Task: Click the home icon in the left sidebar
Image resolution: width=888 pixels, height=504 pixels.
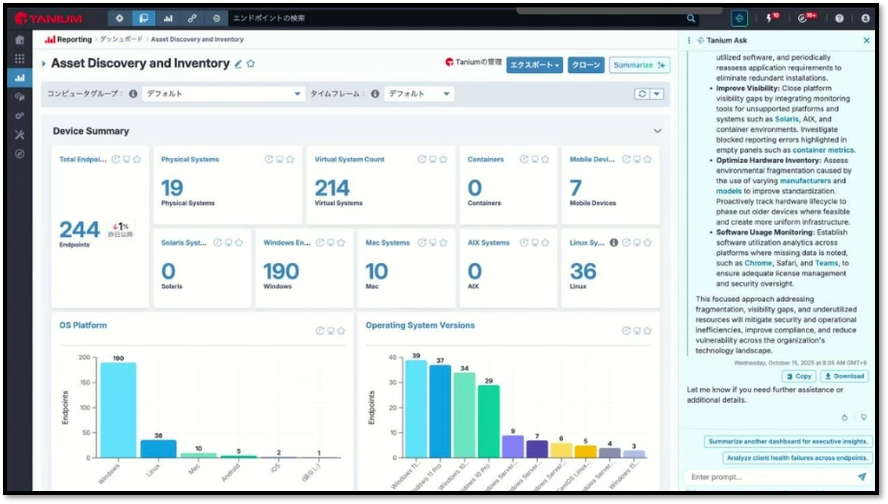Action: [19, 40]
